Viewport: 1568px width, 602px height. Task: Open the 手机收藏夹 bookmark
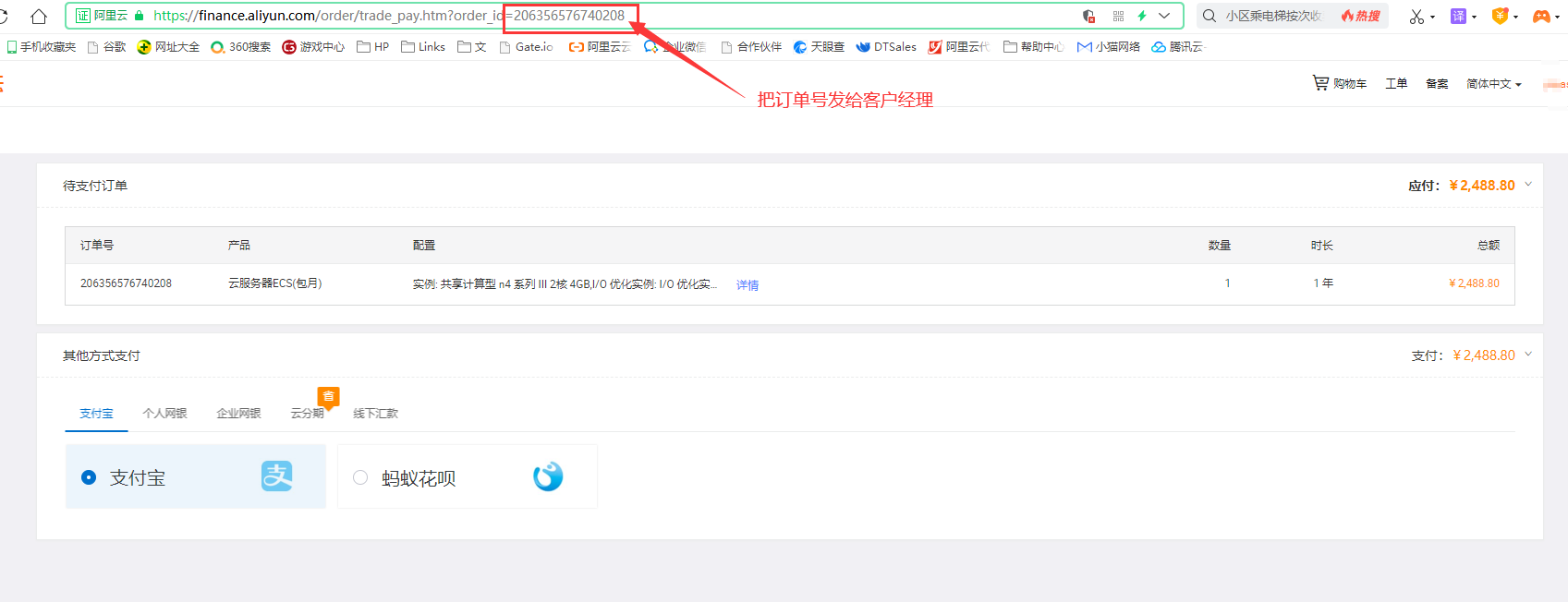coord(42,47)
